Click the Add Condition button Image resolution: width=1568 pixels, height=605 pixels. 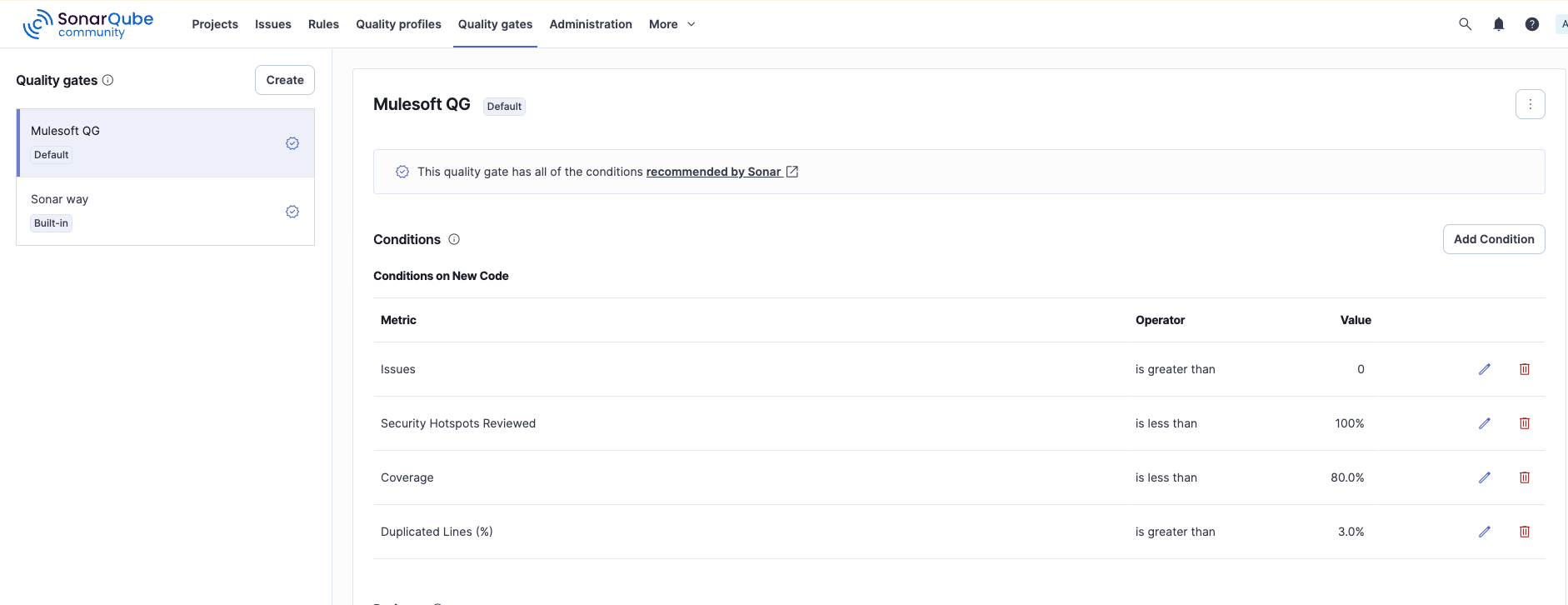coord(1494,239)
